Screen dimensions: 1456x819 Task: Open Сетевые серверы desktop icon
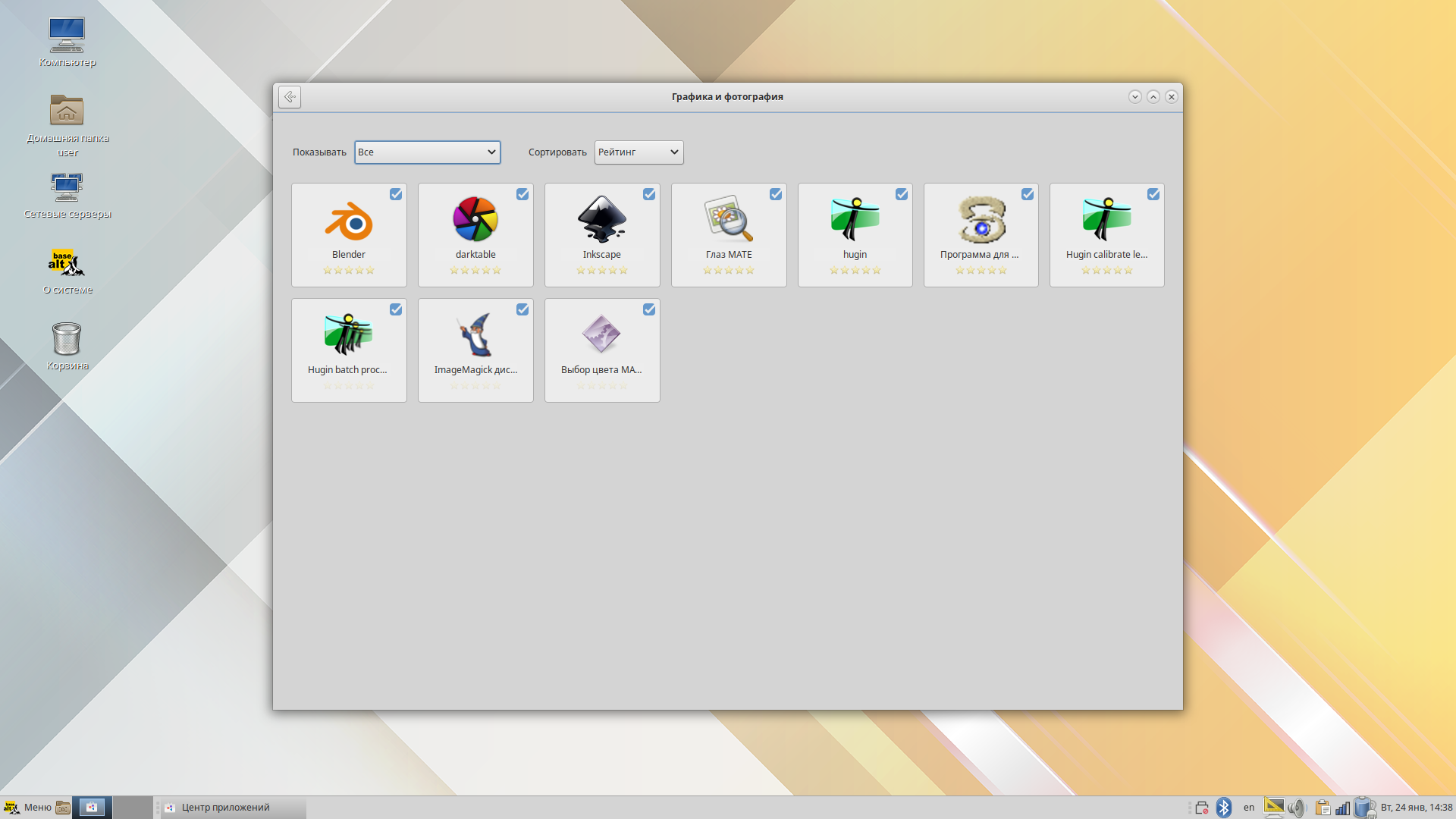click(x=67, y=187)
